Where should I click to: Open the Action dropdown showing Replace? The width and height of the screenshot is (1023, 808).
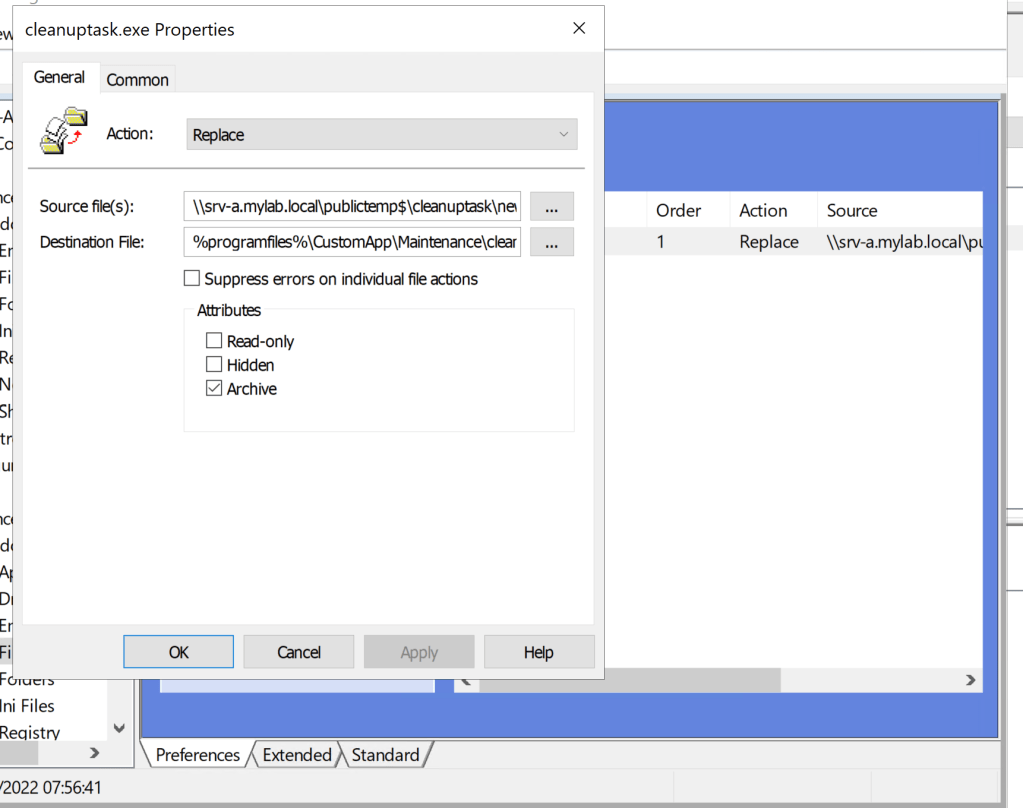pyautogui.click(x=381, y=135)
